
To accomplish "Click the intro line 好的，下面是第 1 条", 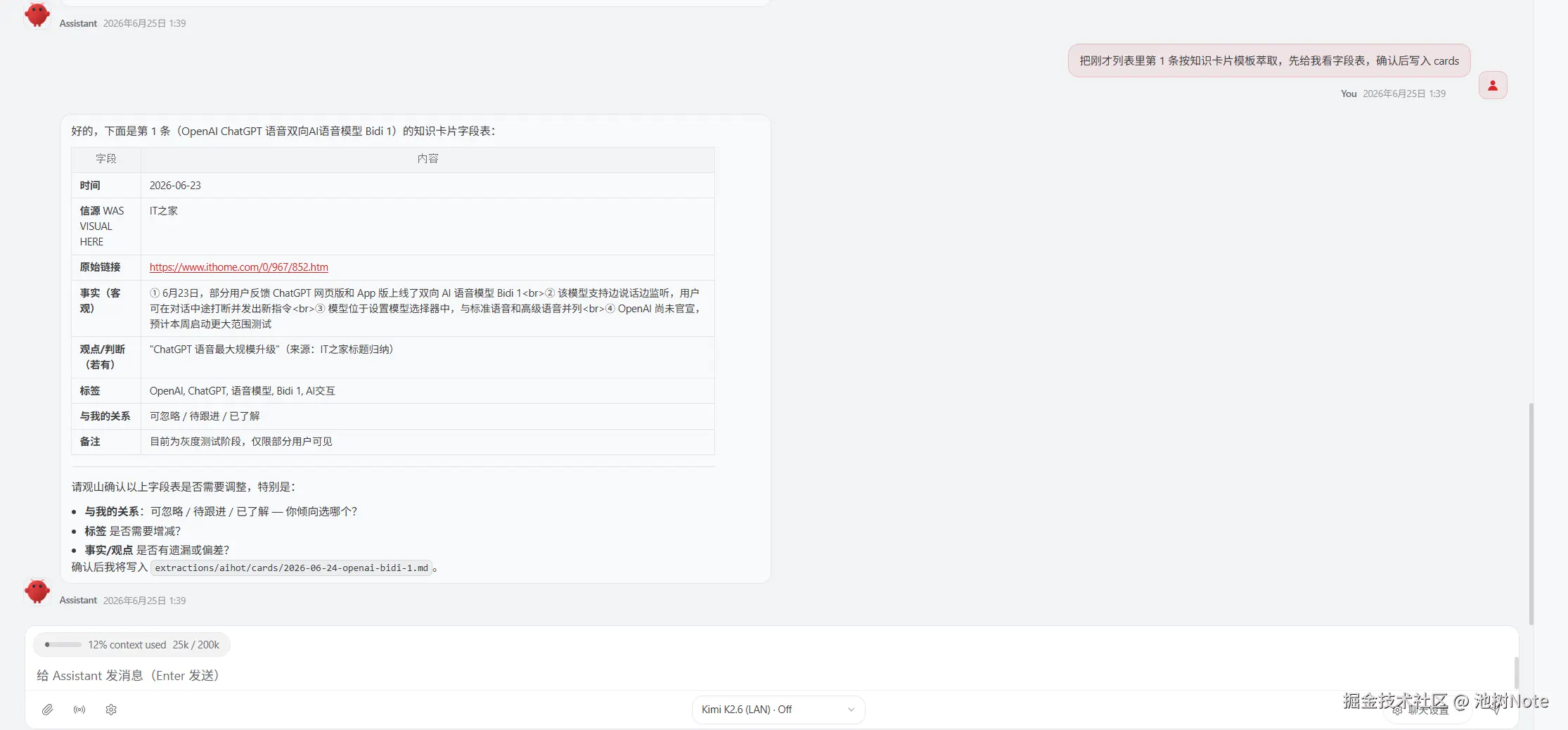I will 283,131.
